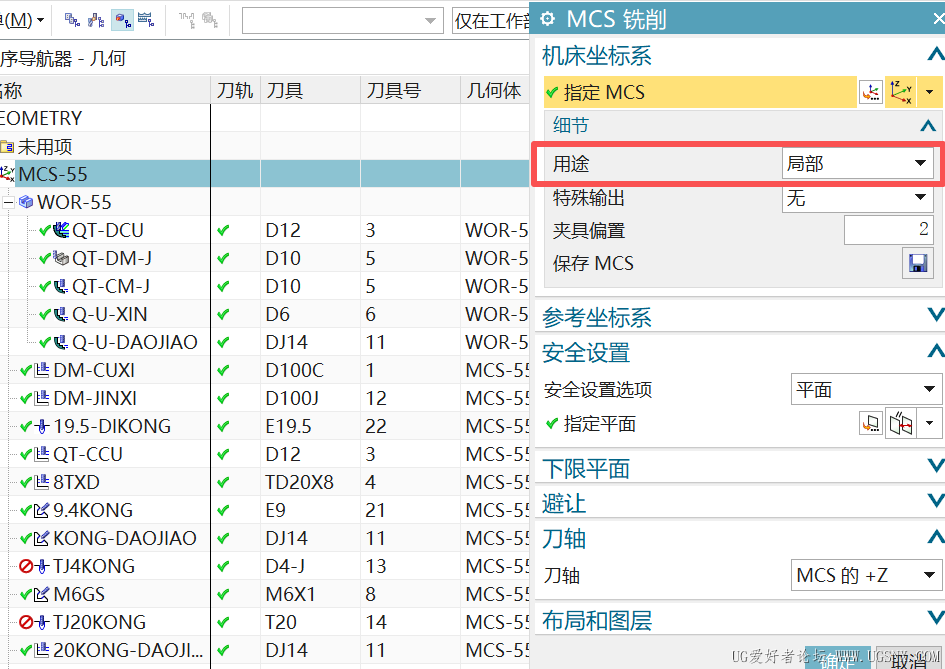Collapse the 机床坐标系 section
The height and width of the screenshot is (669, 945).
pos(935,55)
